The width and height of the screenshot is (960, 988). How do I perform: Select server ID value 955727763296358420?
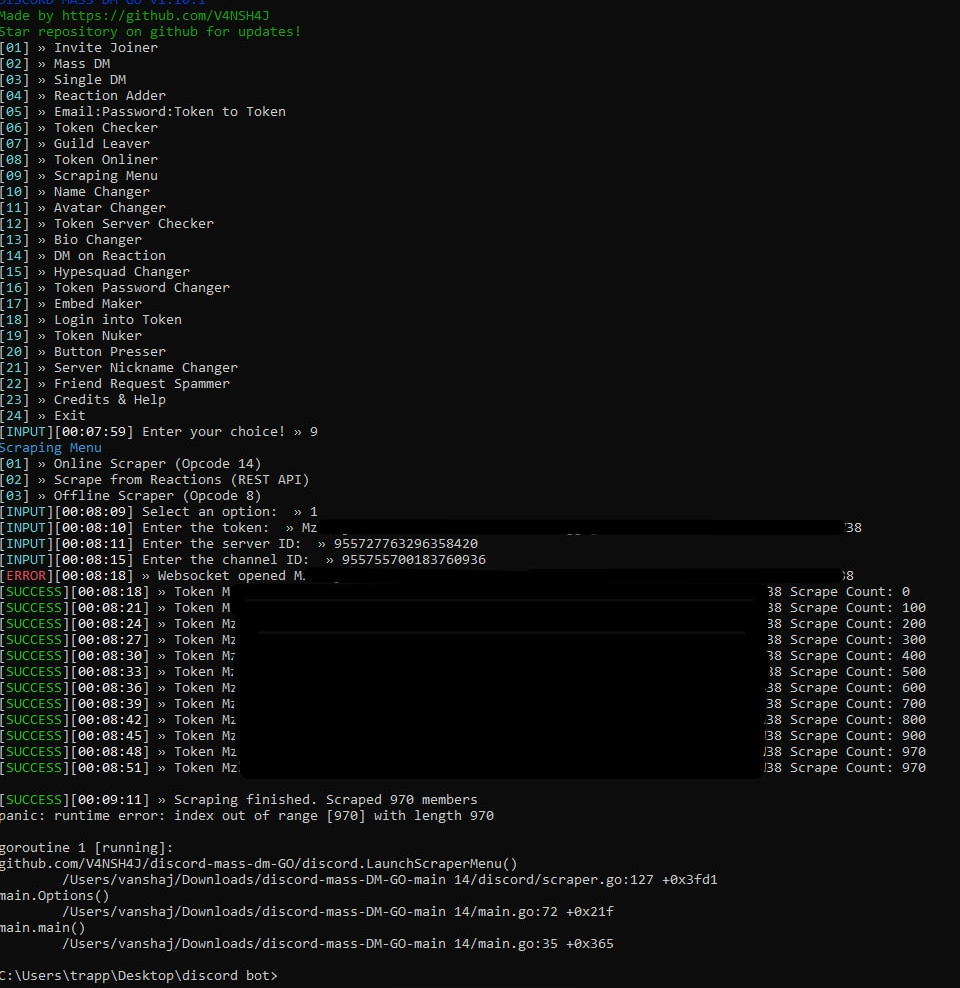click(406, 544)
